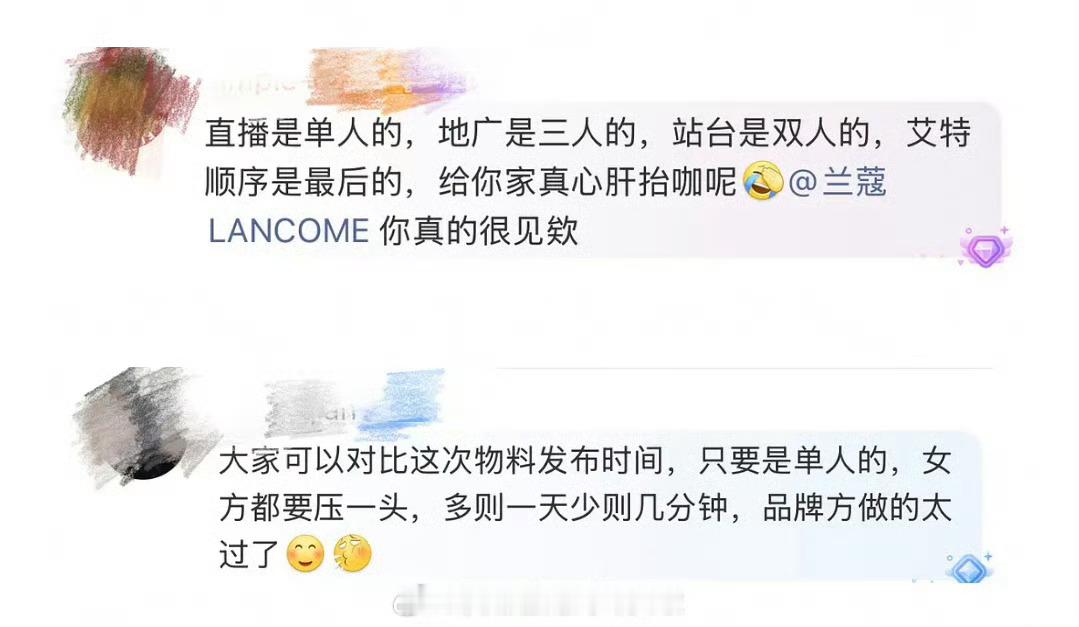Tap the shy hand-over-face emoji

click(x=352, y=553)
